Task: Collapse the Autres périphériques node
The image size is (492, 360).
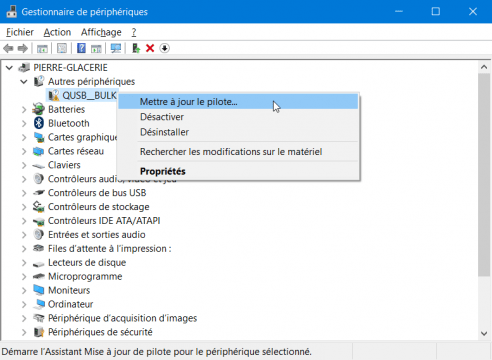Action: (24, 82)
